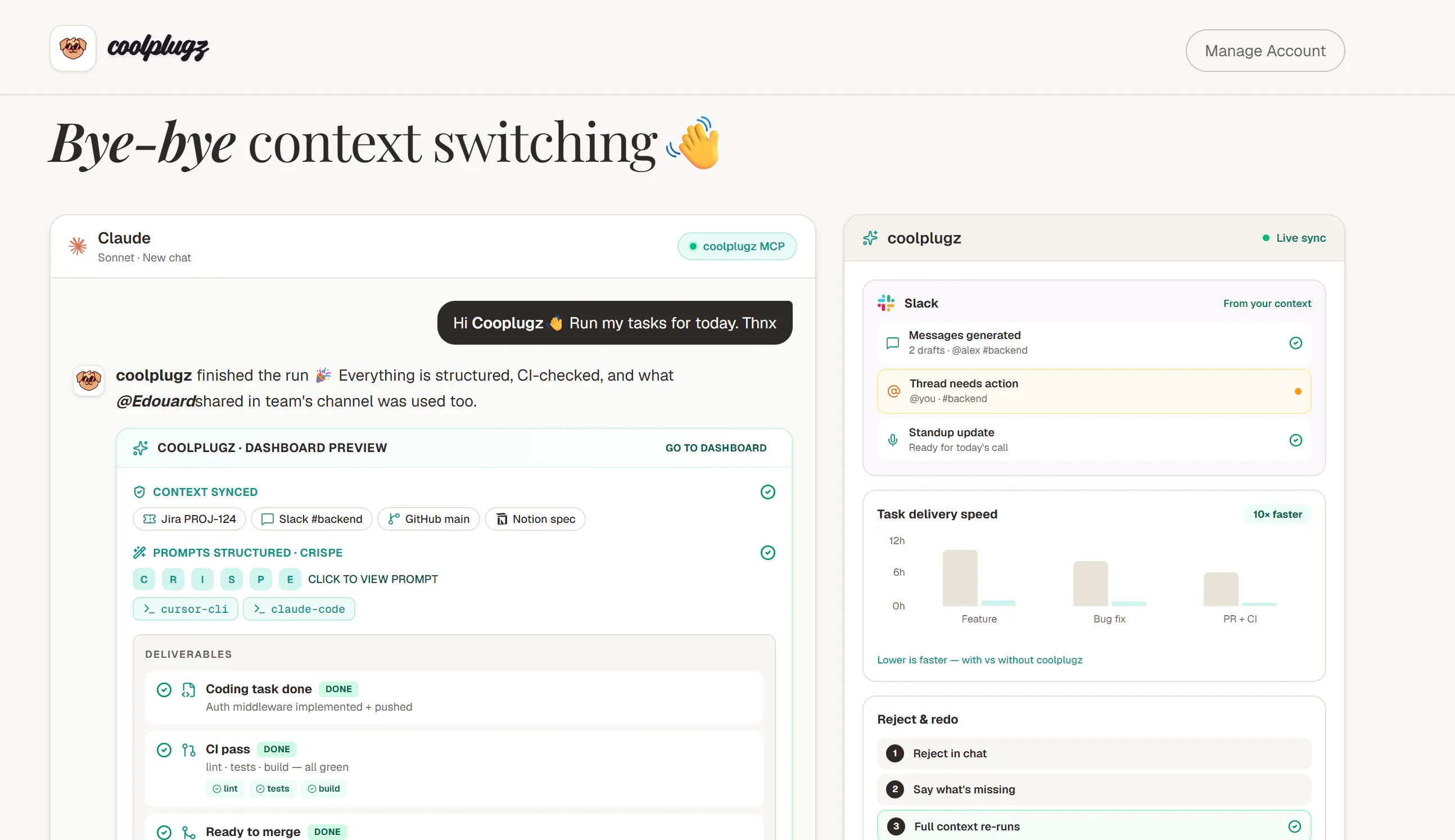Open the Thread needs action row
1455x840 pixels.
1094,391
